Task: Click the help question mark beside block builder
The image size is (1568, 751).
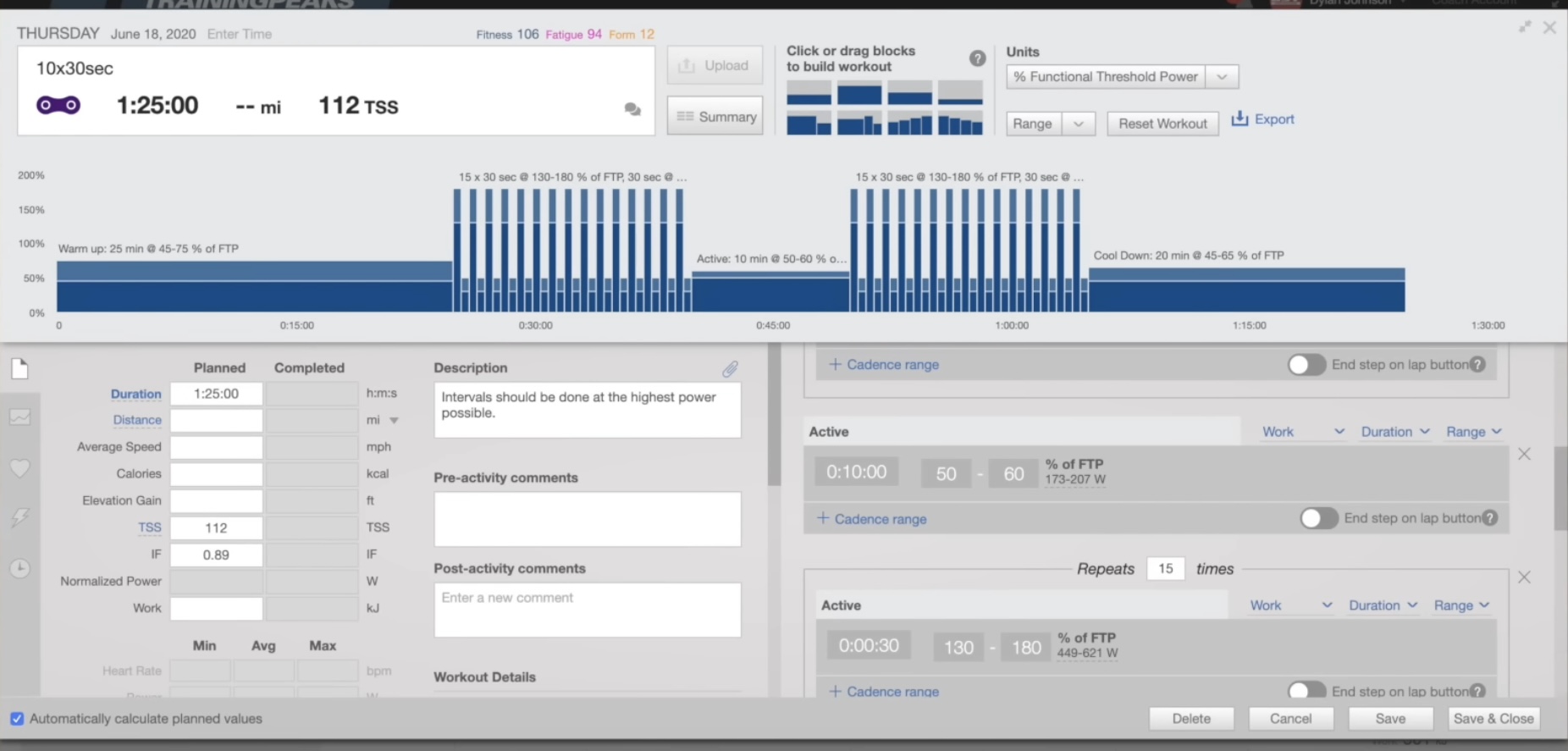Action: (x=977, y=58)
